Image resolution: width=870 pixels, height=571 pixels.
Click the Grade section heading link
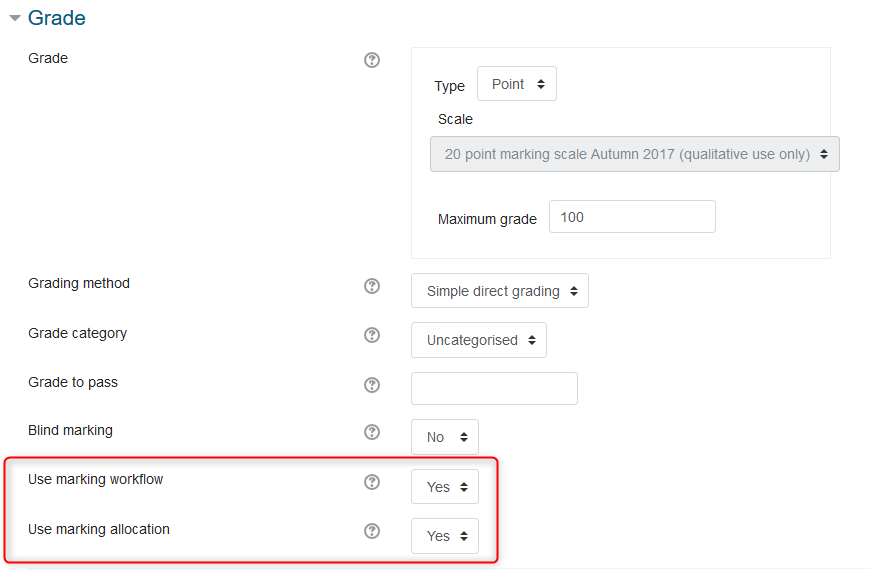(57, 18)
